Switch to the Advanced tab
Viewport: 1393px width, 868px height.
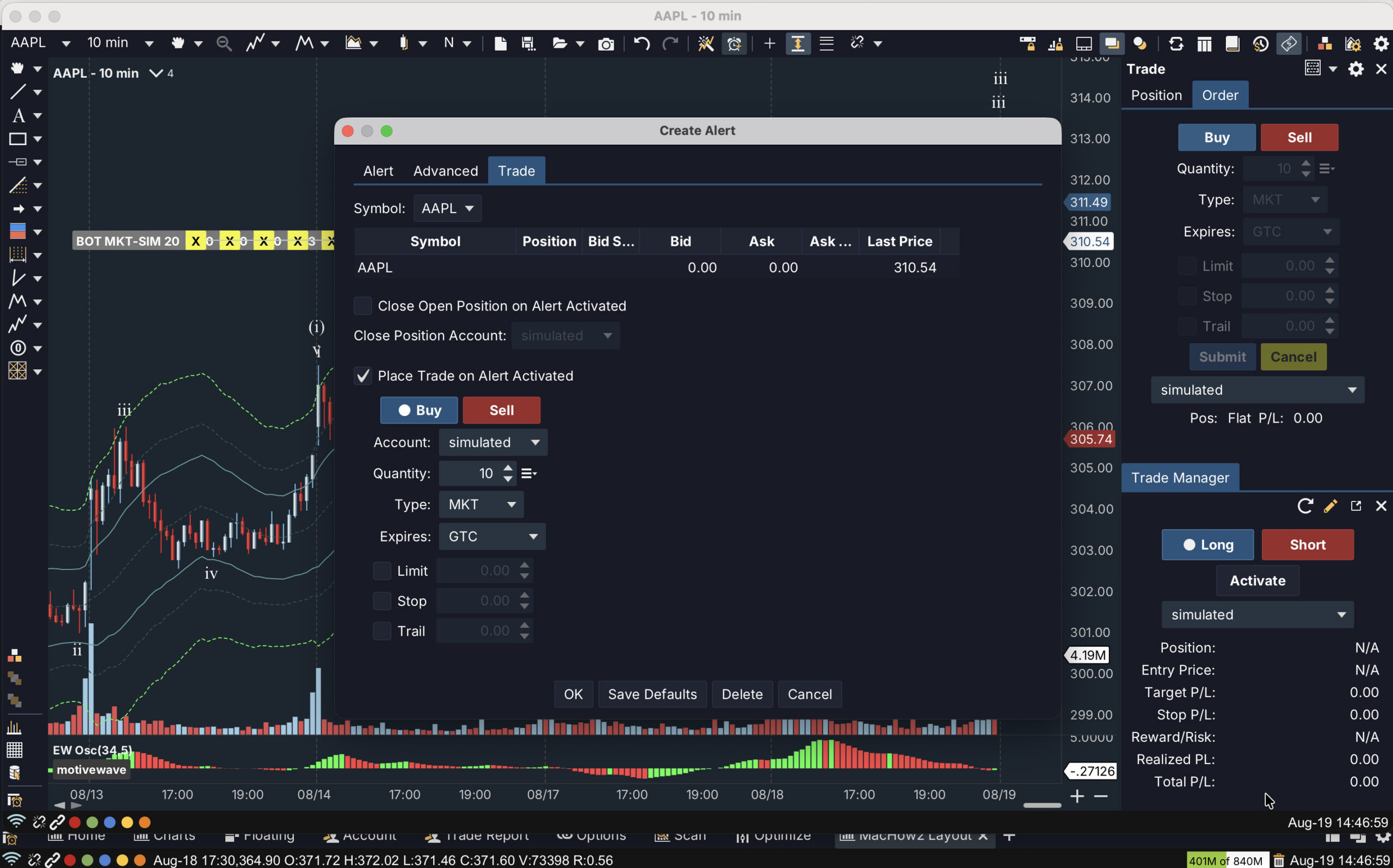(446, 171)
